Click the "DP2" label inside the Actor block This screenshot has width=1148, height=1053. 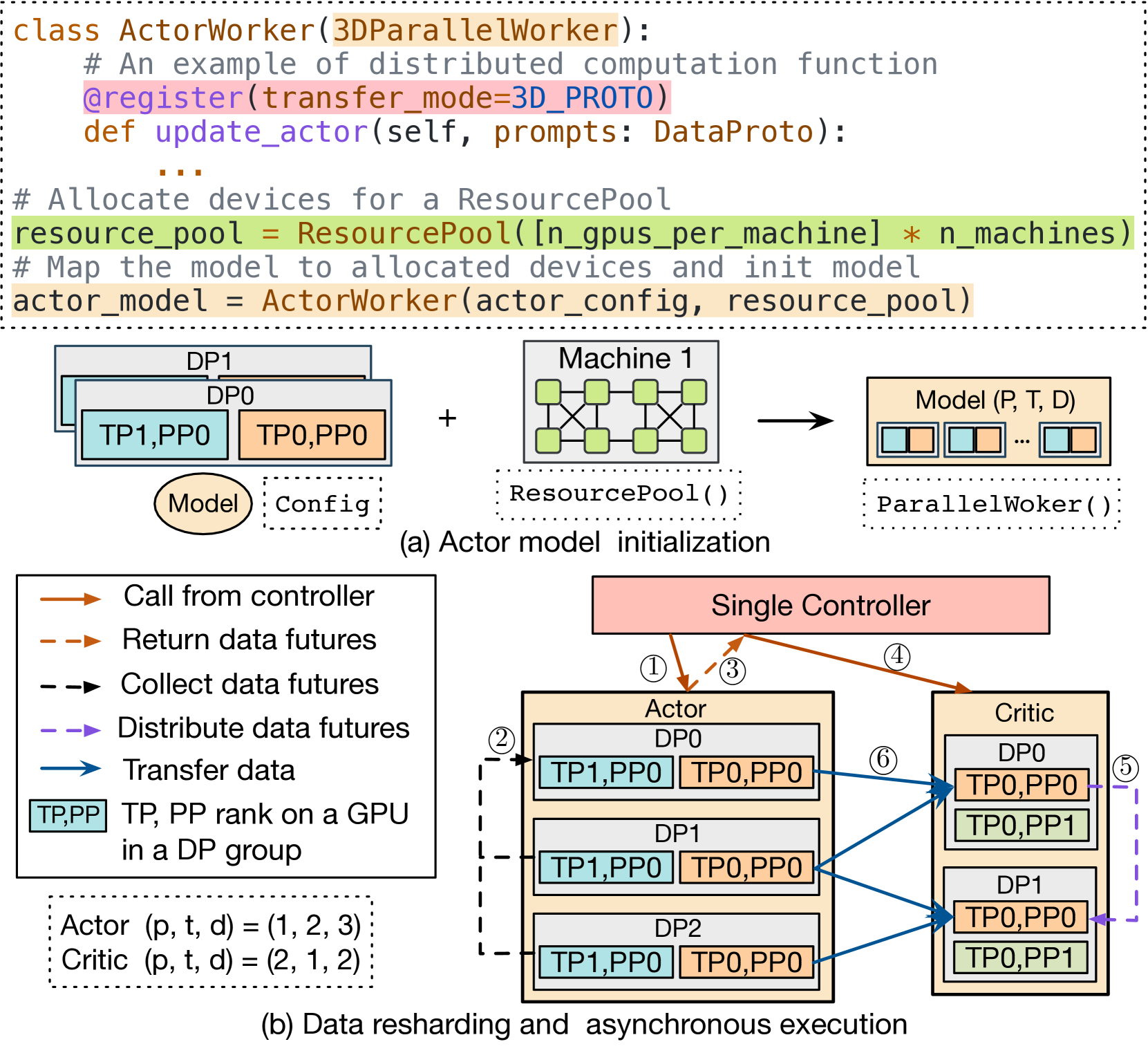678,928
